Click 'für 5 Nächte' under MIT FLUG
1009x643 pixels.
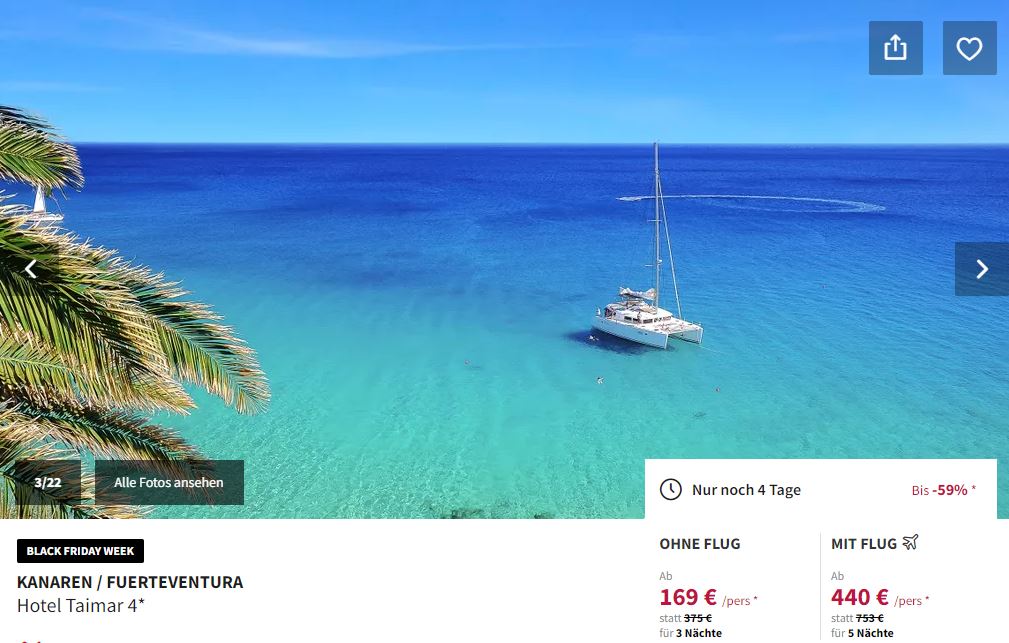862,633
